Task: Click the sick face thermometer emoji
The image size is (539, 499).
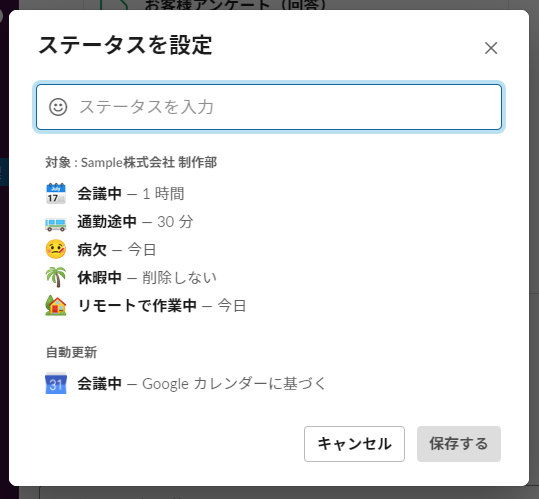Action: pos(56,249)
